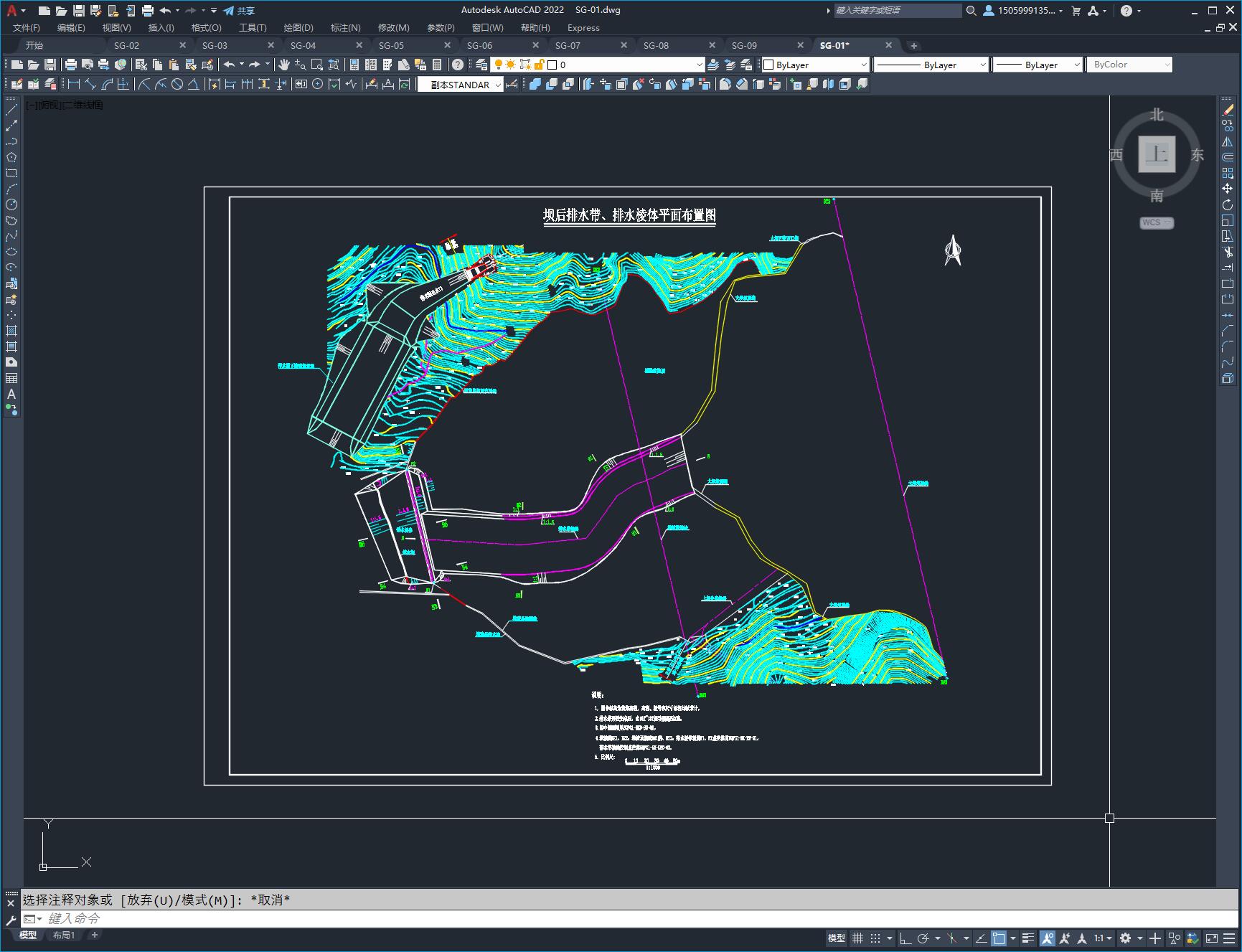The image size is (1242, 952).
Task: Toggle object snap in status bar
Action: click(999, 938)
